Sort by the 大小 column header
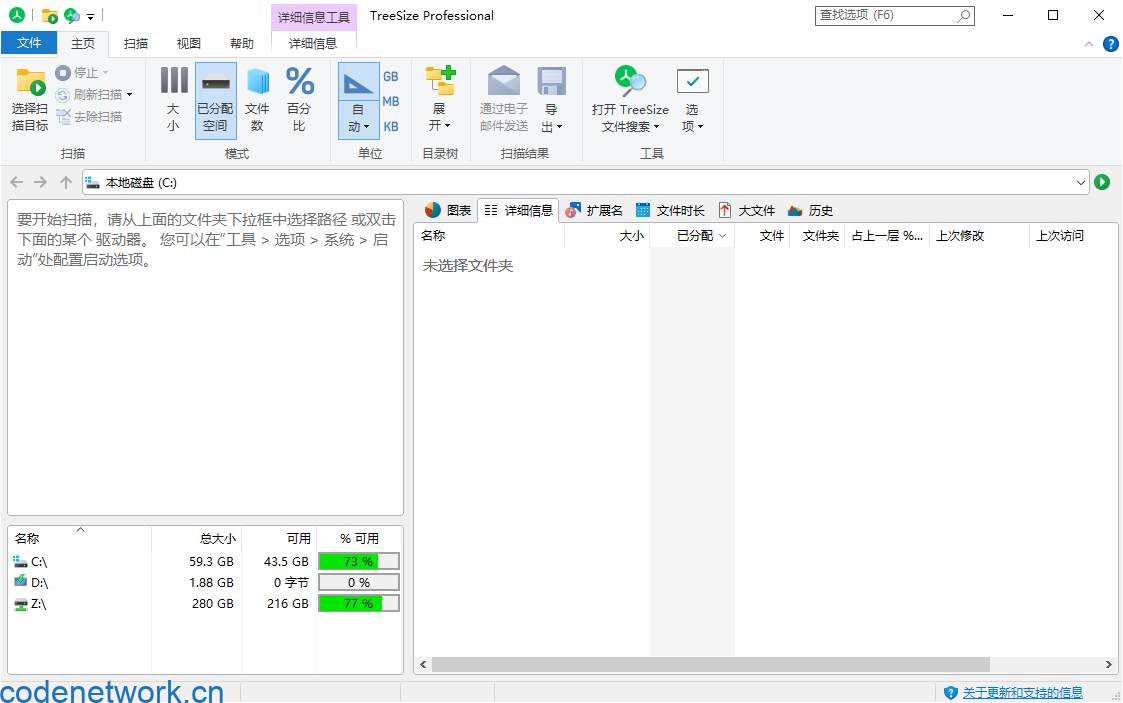The height and width of the screenshot is (703, 1123). tap(607, 236)
